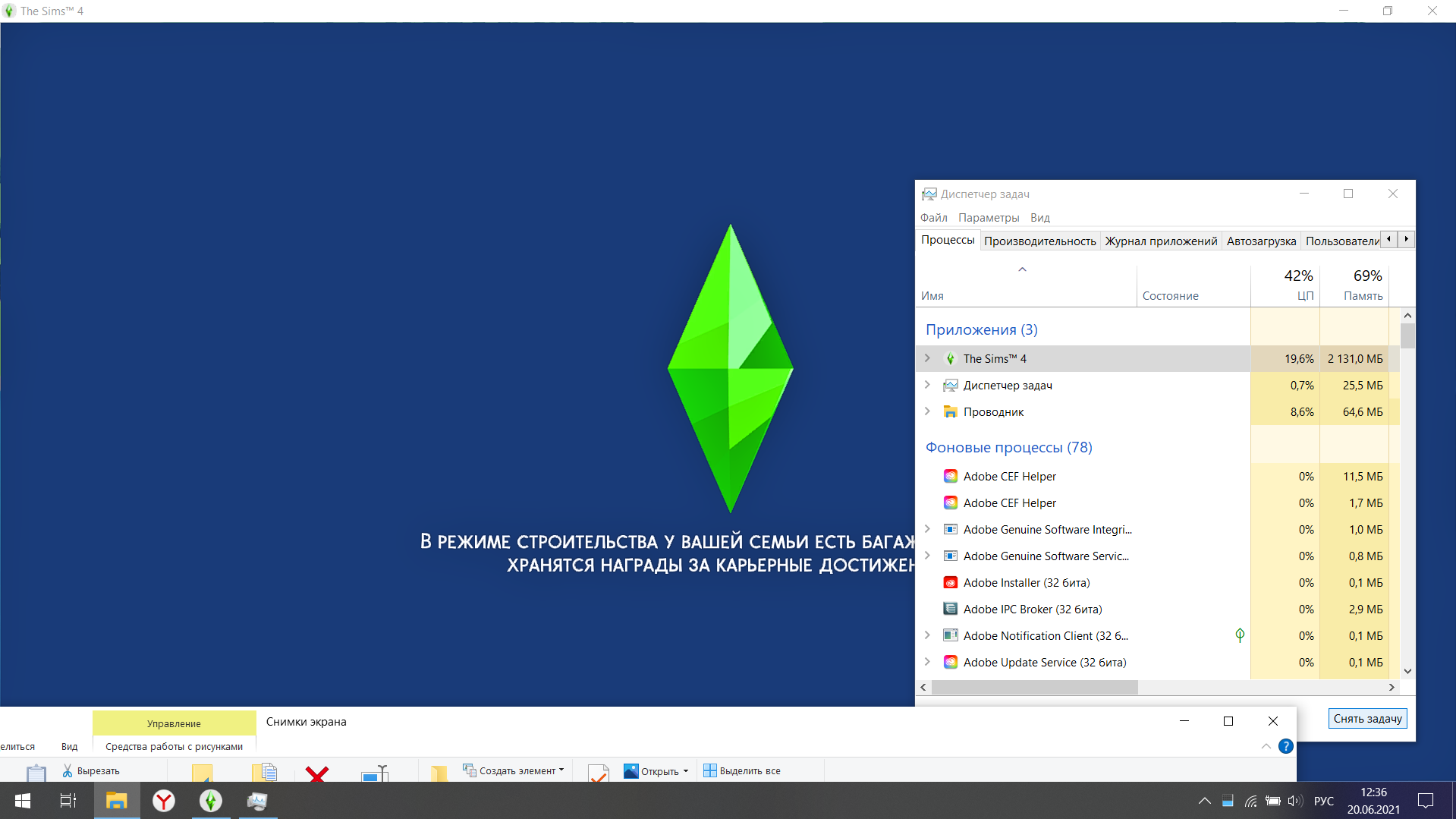Select Adobe Installer (32 бита) process
Screen dimensions: 1456x819
1158,582
